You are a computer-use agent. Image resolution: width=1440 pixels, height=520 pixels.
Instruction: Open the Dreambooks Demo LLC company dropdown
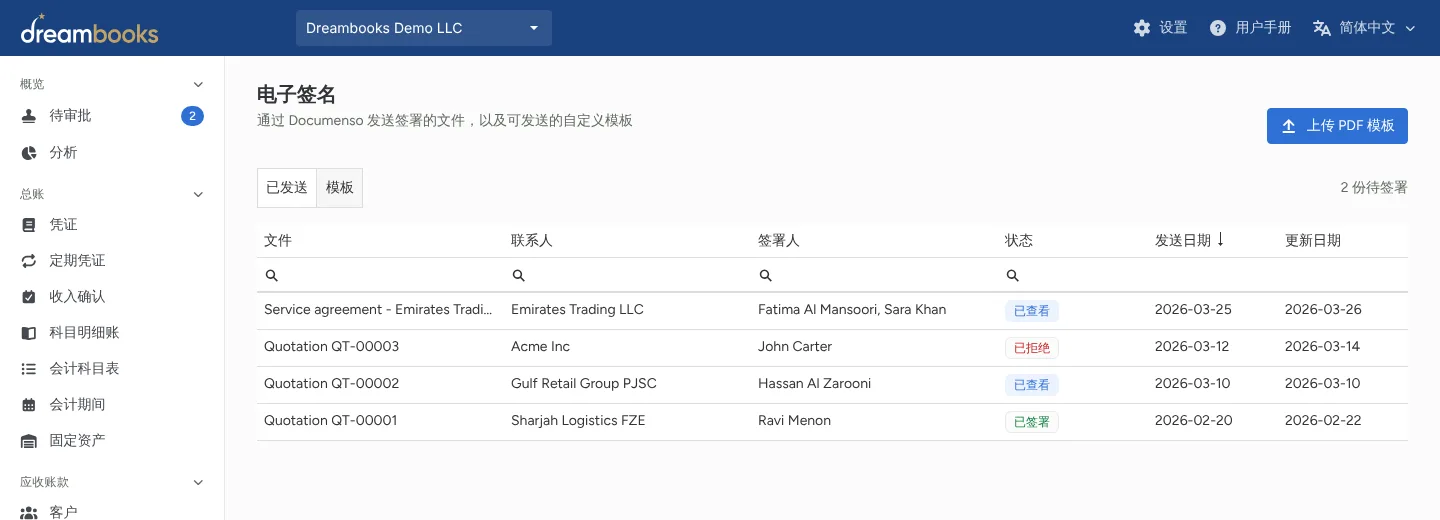(x=424, y=28)
